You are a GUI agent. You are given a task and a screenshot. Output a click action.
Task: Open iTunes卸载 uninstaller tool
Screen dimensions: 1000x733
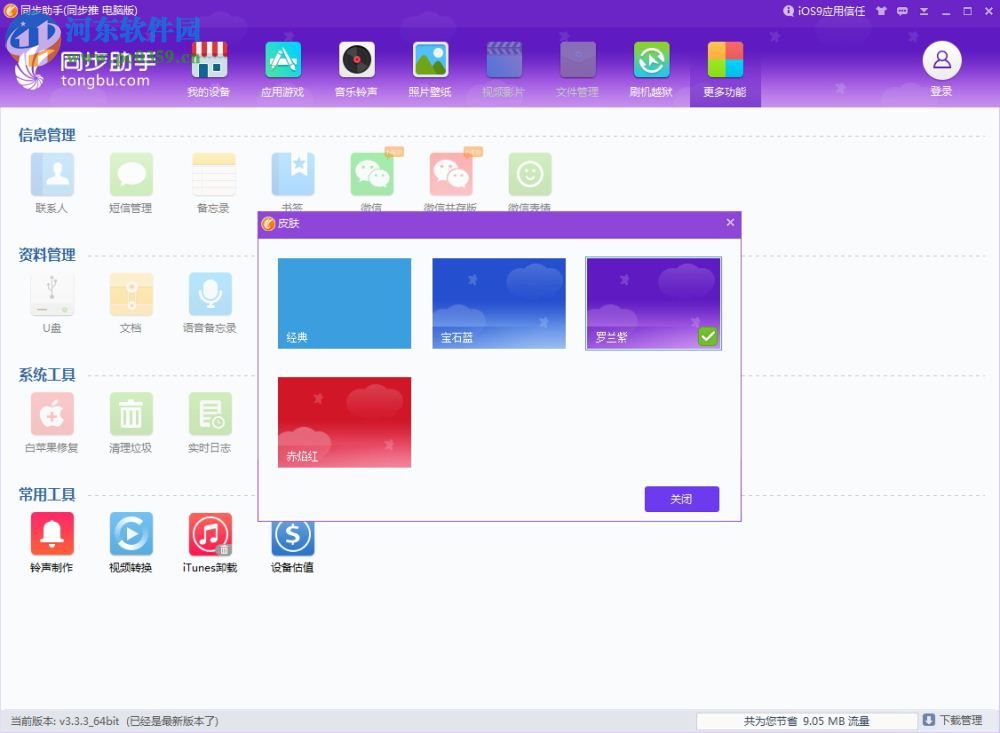coord(210,542)
